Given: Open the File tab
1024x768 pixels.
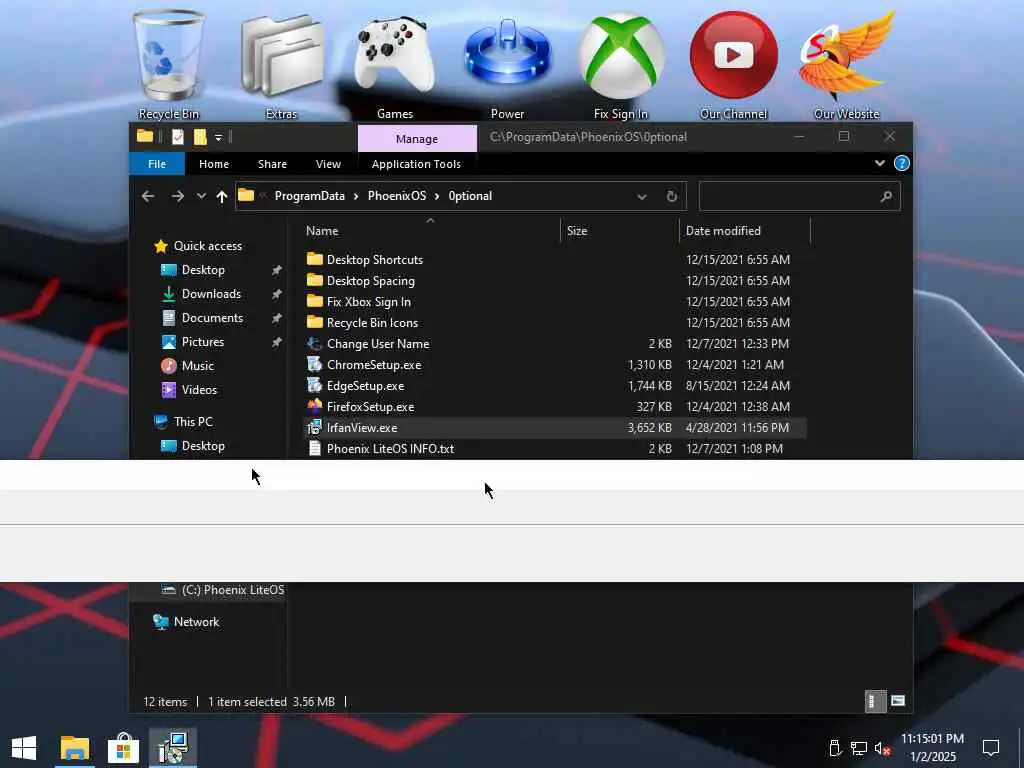Looking at the screenshot, I should coord(157,164).
